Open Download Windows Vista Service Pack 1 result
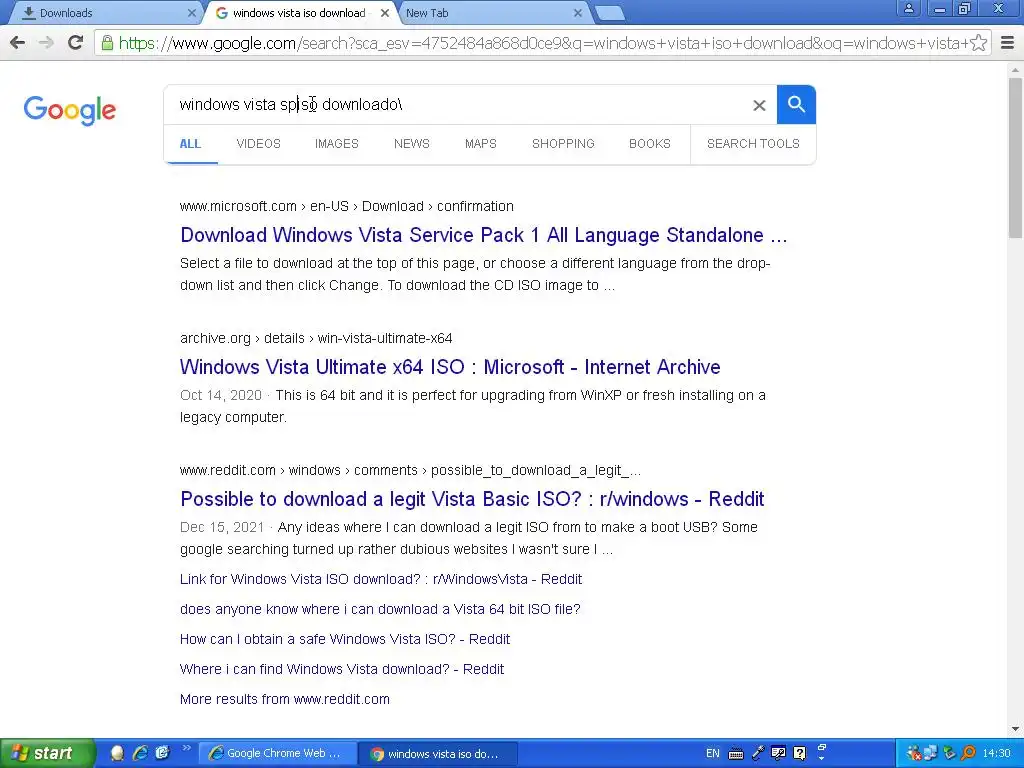The width and height of the screenshot is (1024, 768). pos(483,235)
